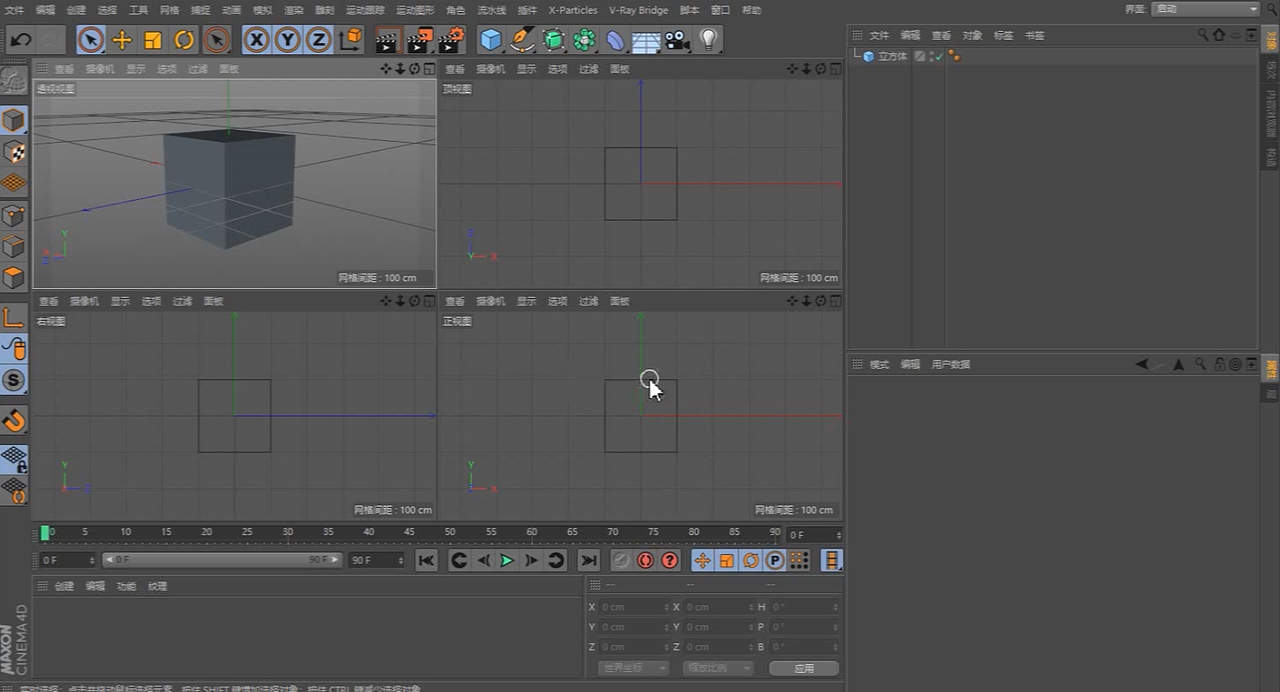This screenshot has width=1280, height=692.
Task: Toggle Record Active Objects red button
Action: 621,561
